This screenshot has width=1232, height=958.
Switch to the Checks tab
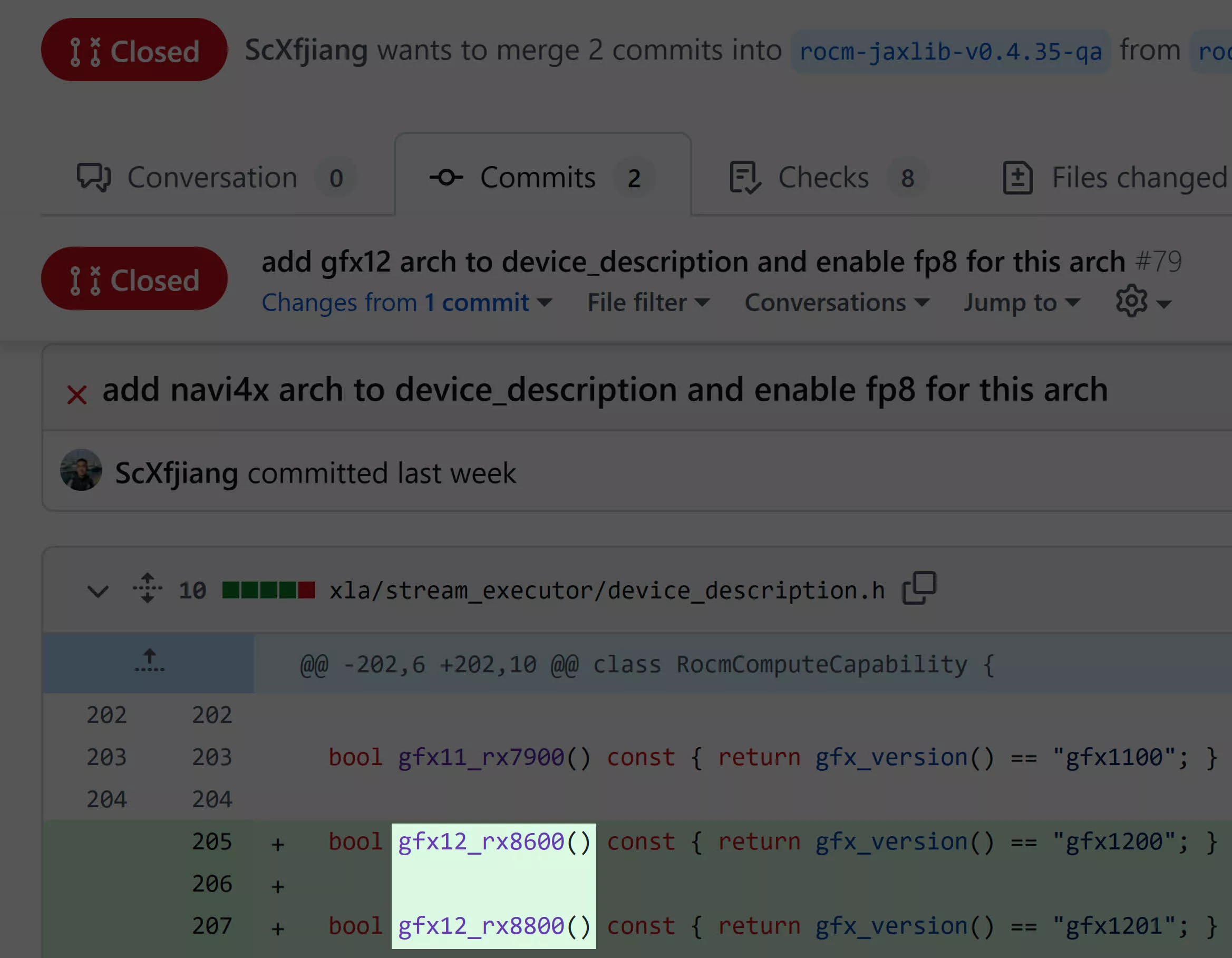coord(823,178)
